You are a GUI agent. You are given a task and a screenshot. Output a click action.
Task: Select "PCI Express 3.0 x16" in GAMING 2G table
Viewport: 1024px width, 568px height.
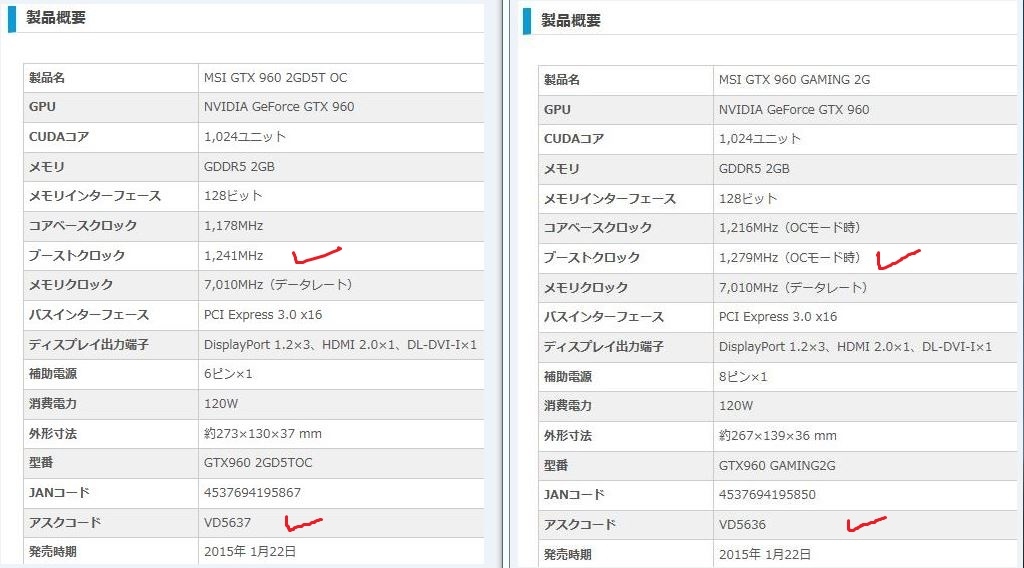[x=778, y=317]
